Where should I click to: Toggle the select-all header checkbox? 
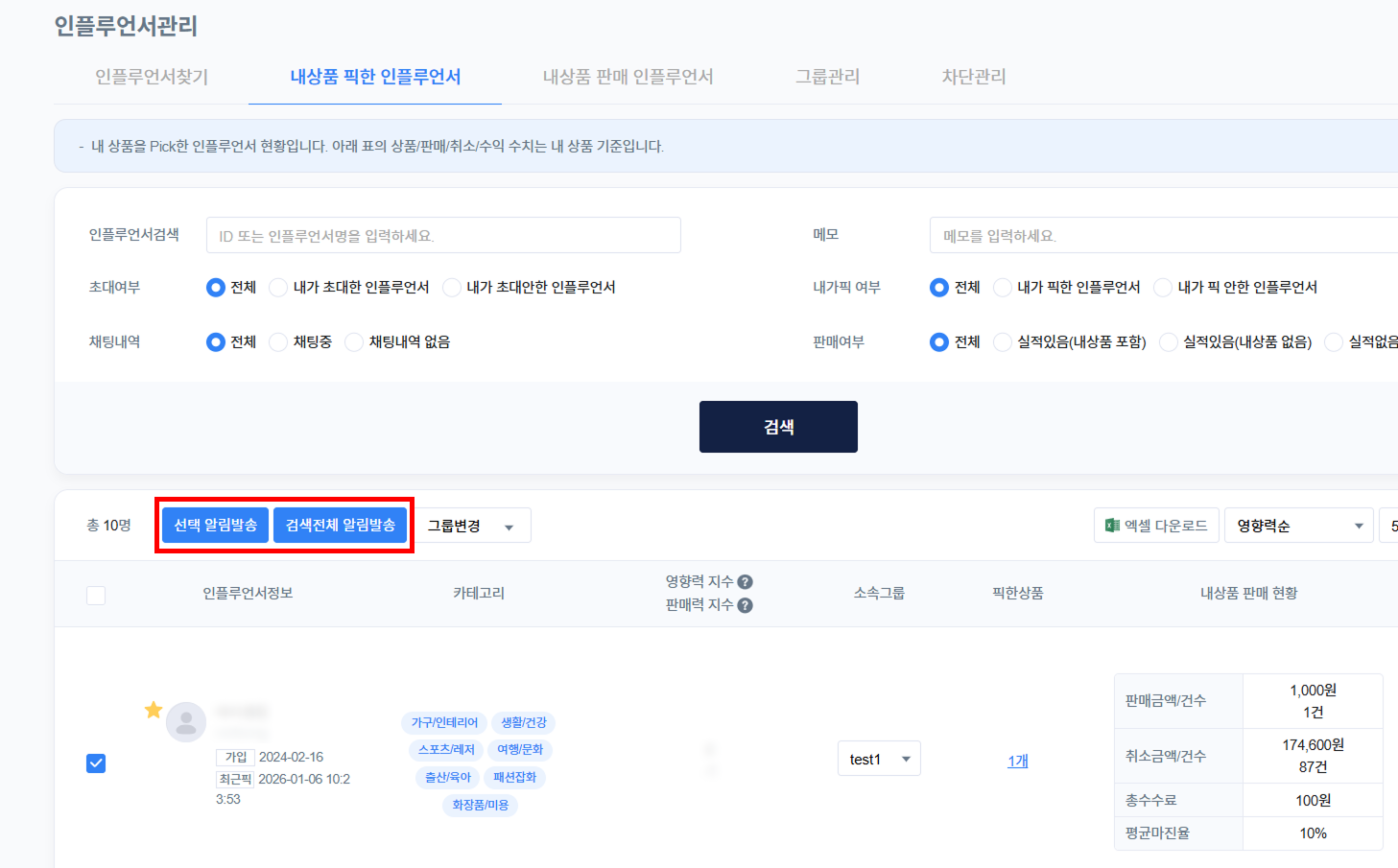tap(96, 596)
